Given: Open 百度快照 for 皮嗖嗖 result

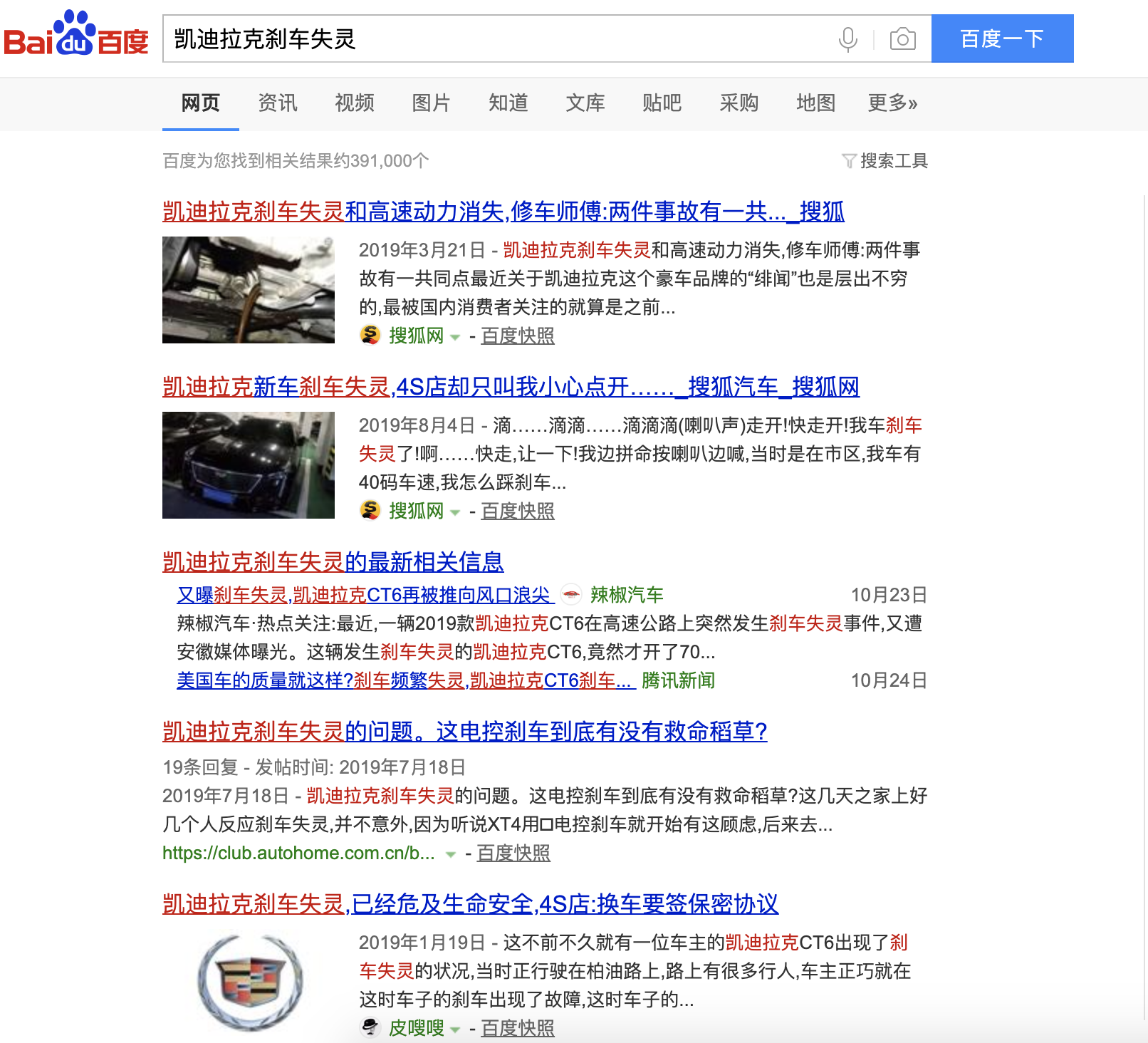Looking at the screenshot, I should tap(518, 1028).
